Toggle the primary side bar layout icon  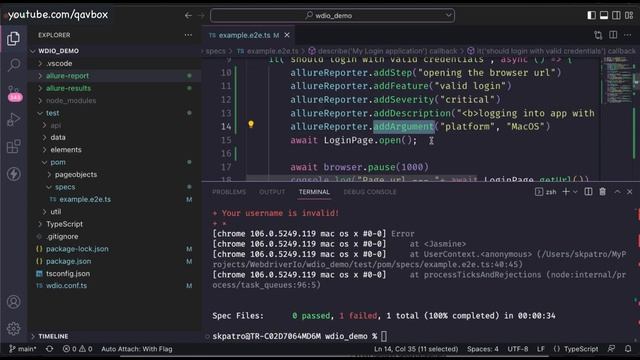(x=591, y=16)
